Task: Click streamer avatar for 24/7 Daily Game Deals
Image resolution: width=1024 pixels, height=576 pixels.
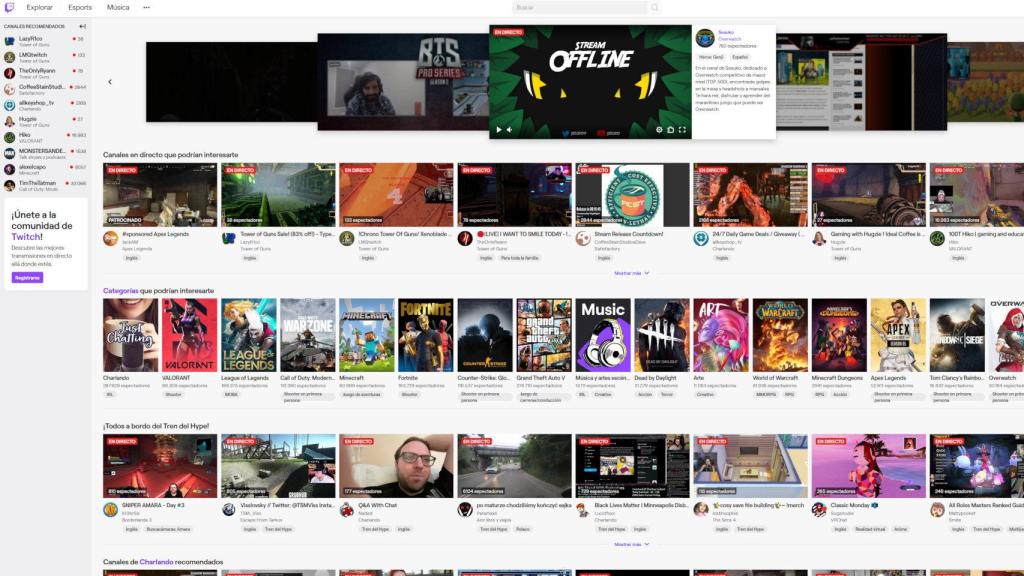Action: 701,239
